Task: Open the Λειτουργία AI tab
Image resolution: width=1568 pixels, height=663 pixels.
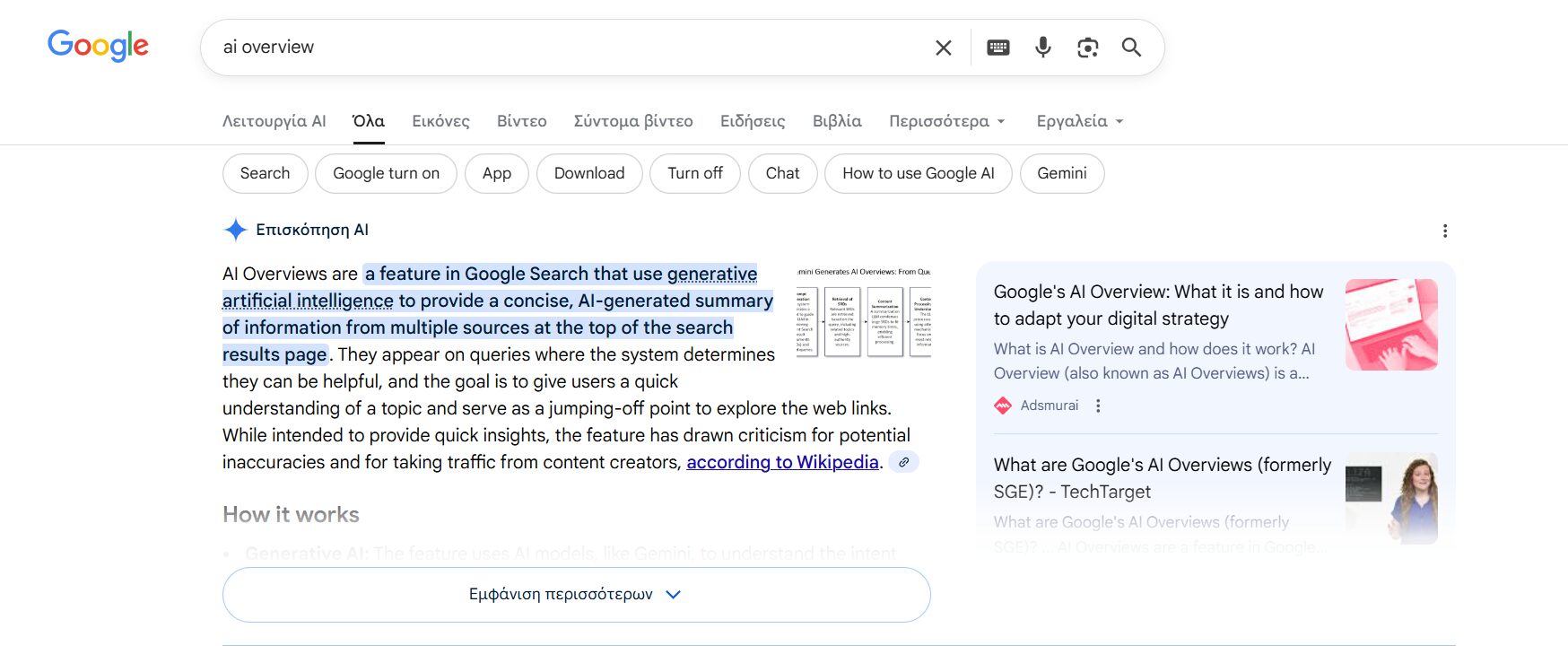Action: pos(274,121)
